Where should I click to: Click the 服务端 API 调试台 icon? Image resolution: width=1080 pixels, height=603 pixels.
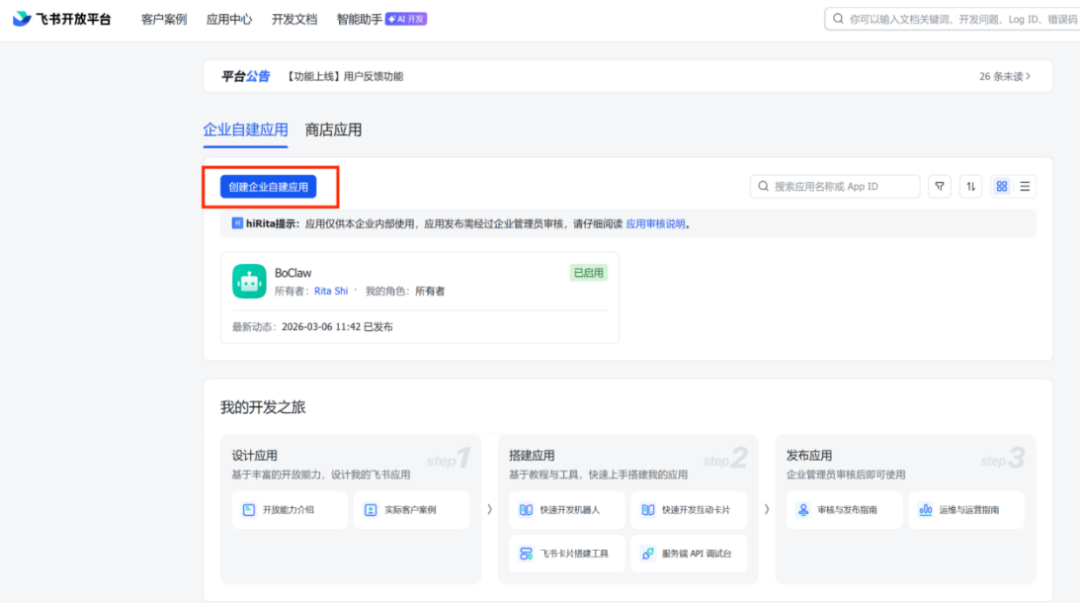[648, 553]
